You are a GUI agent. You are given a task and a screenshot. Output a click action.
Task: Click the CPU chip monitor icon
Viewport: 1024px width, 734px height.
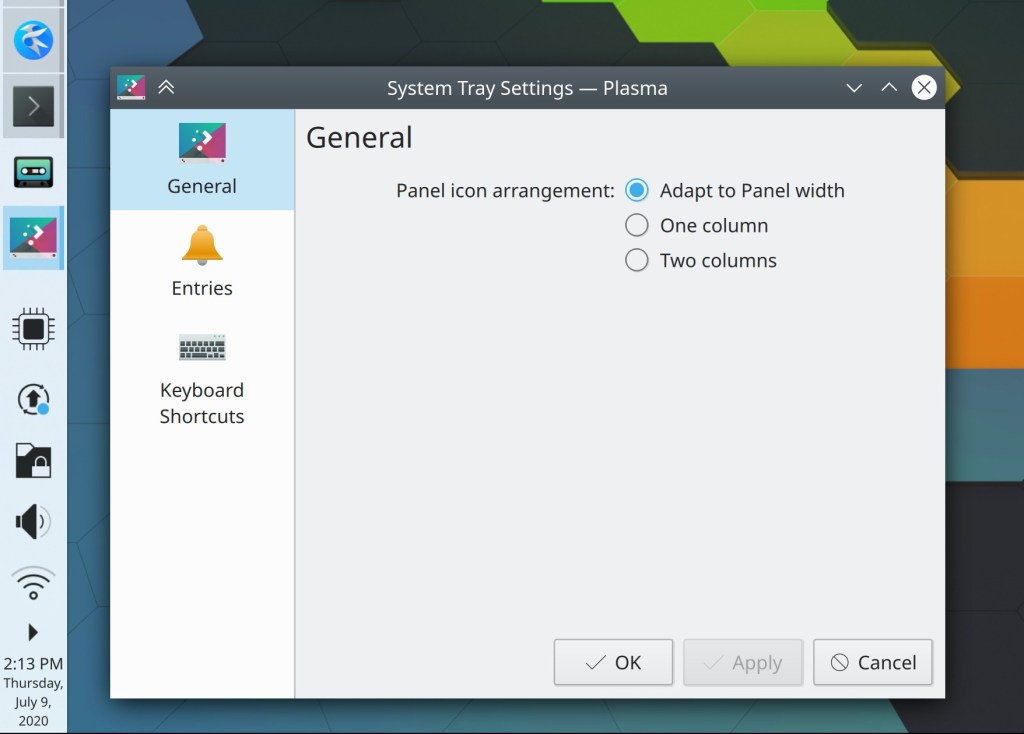33,329
